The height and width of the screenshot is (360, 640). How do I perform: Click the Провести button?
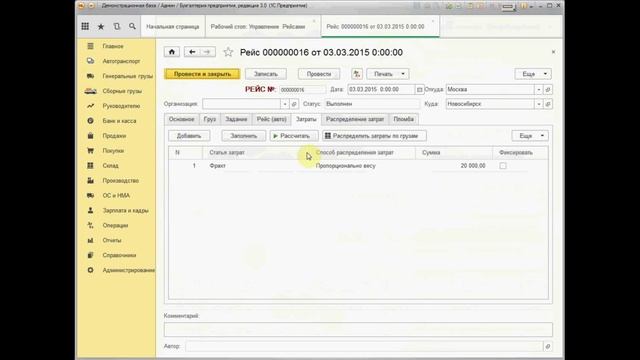coord(319,74)
